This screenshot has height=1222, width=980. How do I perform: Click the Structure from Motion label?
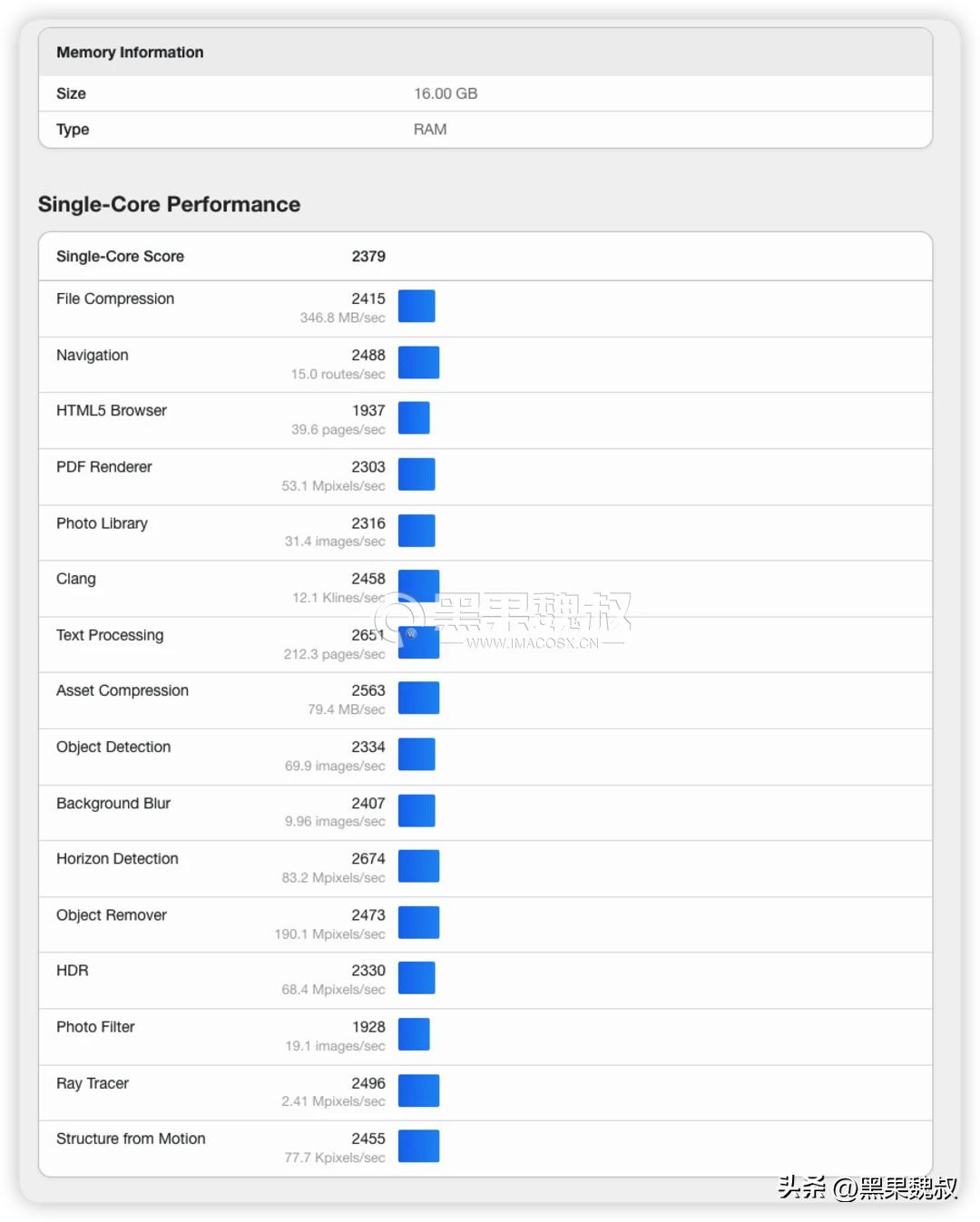(x=131, y=1139)
